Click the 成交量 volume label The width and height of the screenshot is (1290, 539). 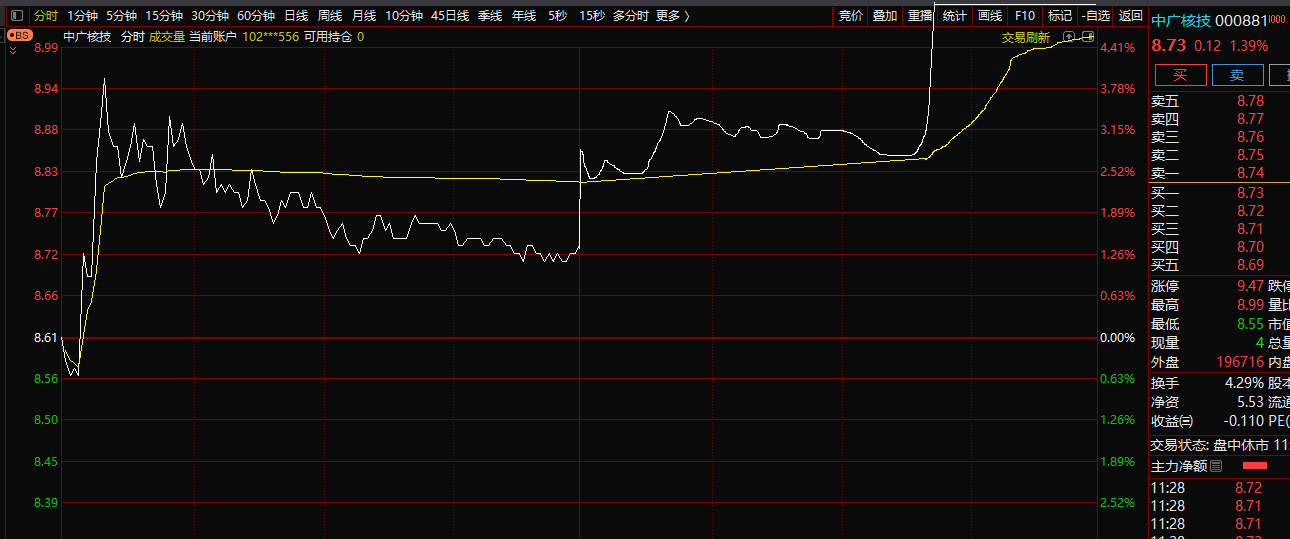167,37
